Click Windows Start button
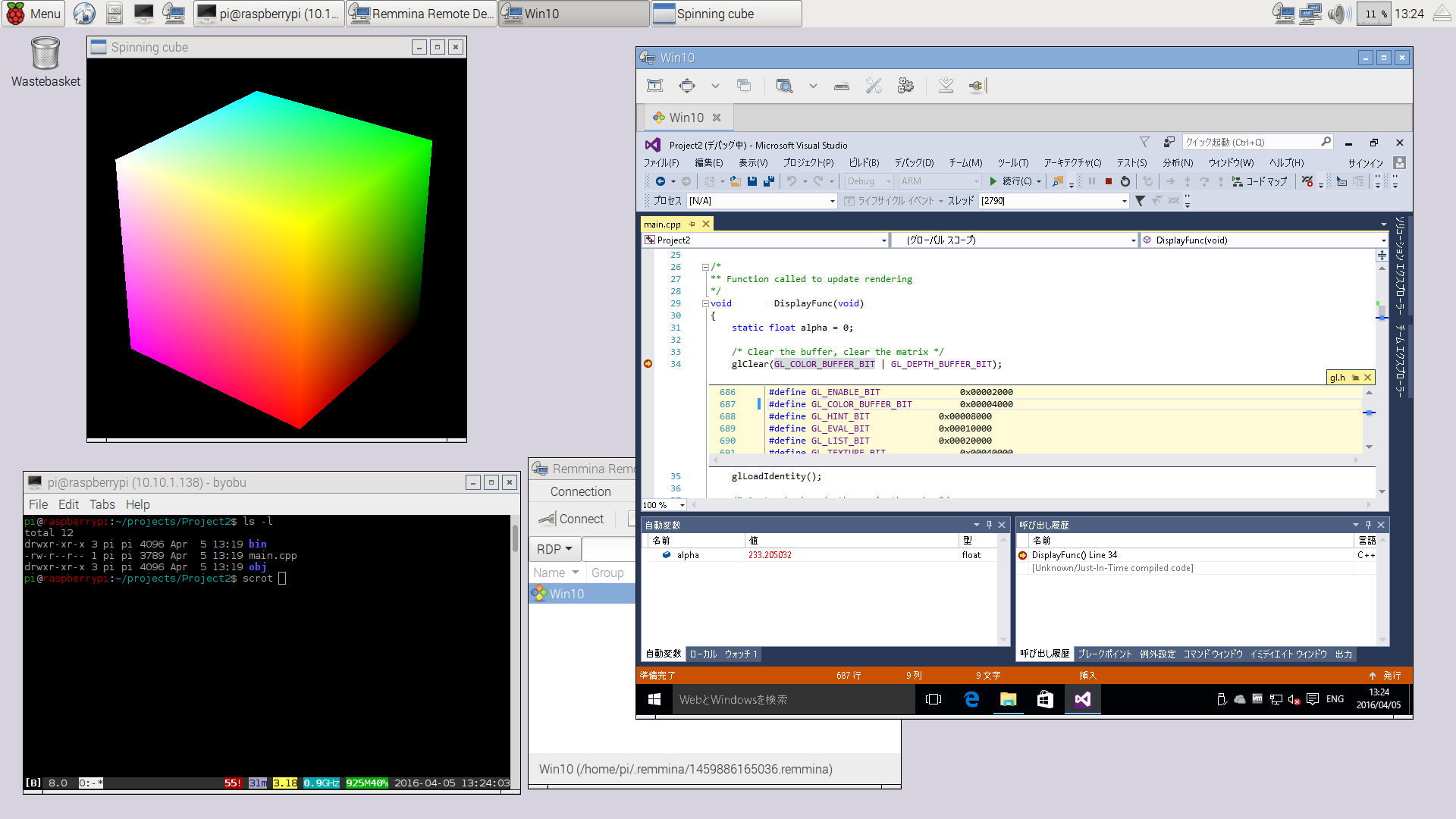This screenshot has width=1456, height=819. (654, 699)
